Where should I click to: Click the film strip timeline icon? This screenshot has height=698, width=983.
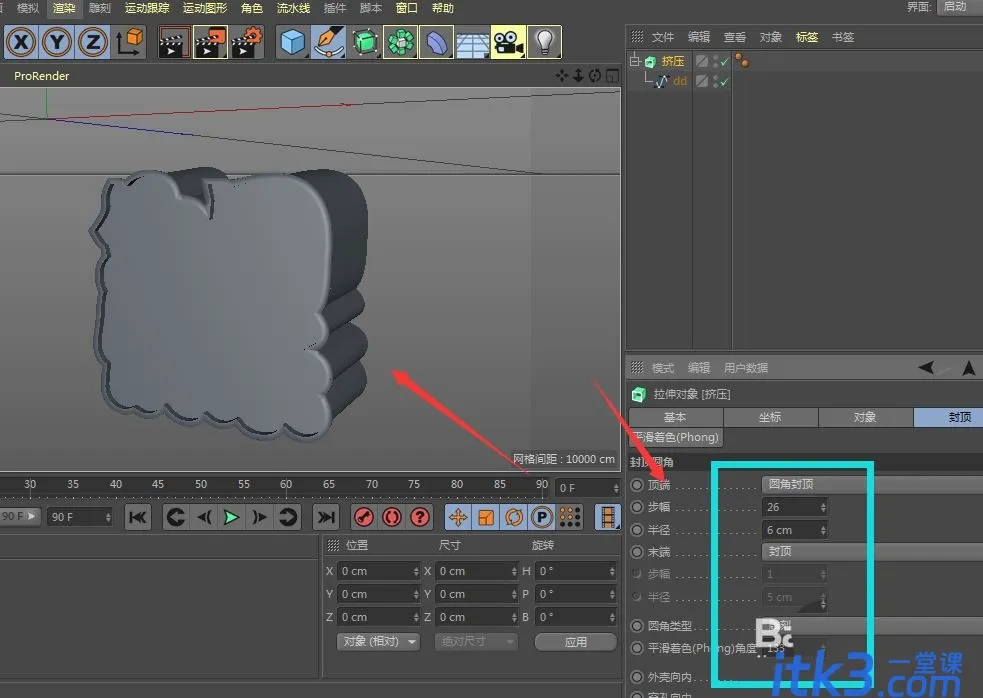pyautogui.click(x=607, y=517)
